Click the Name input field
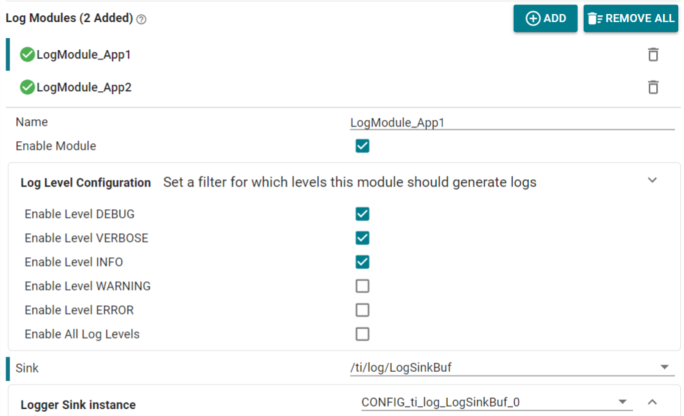The height and width of the screenshot is (416, 684). (x=511, y=122)
